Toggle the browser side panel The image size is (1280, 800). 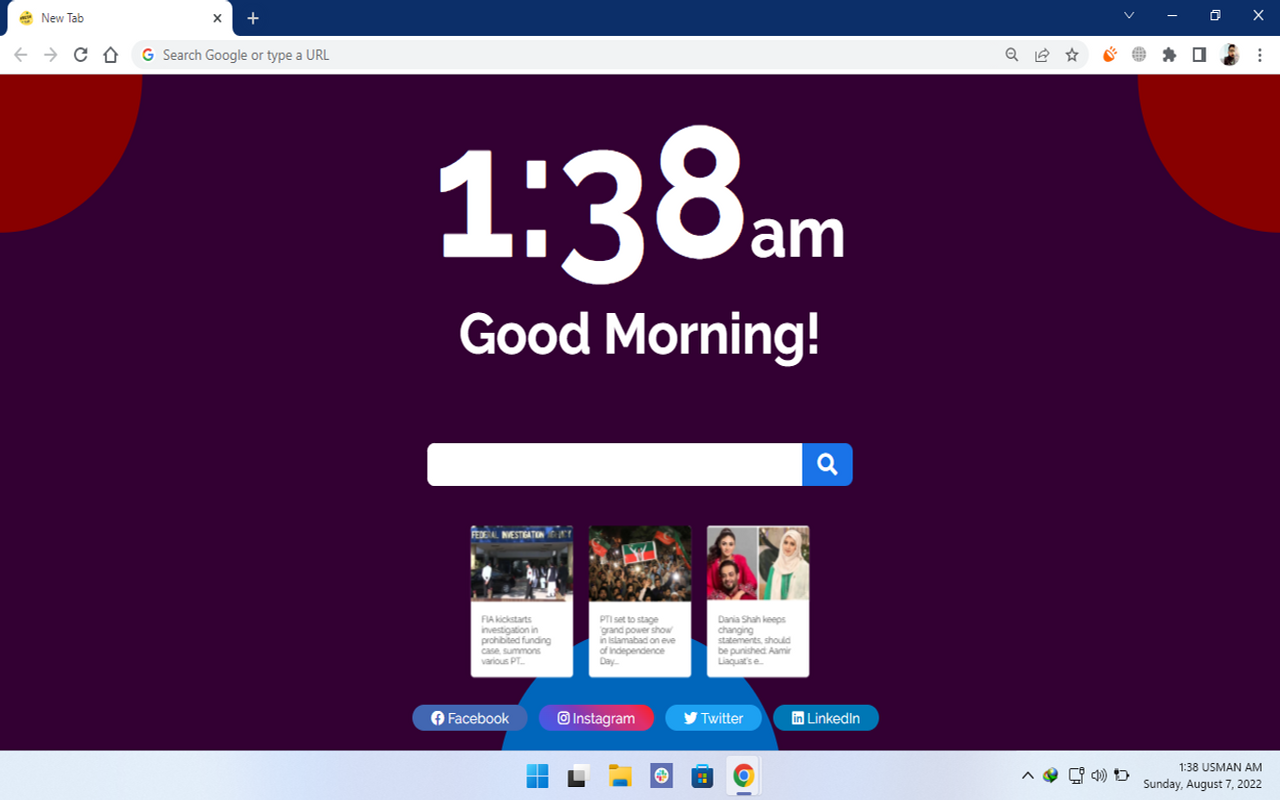(x=1199, y=55)
